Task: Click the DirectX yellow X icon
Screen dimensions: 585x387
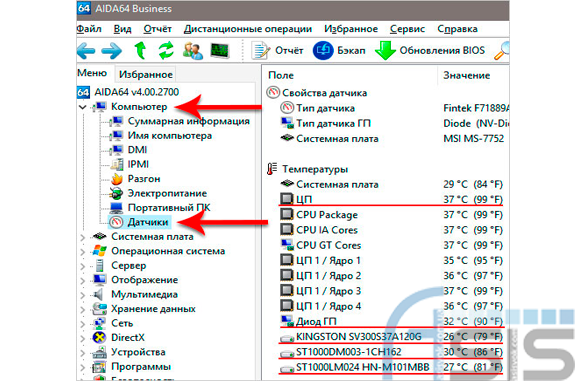Action: [x=99, y=337]
